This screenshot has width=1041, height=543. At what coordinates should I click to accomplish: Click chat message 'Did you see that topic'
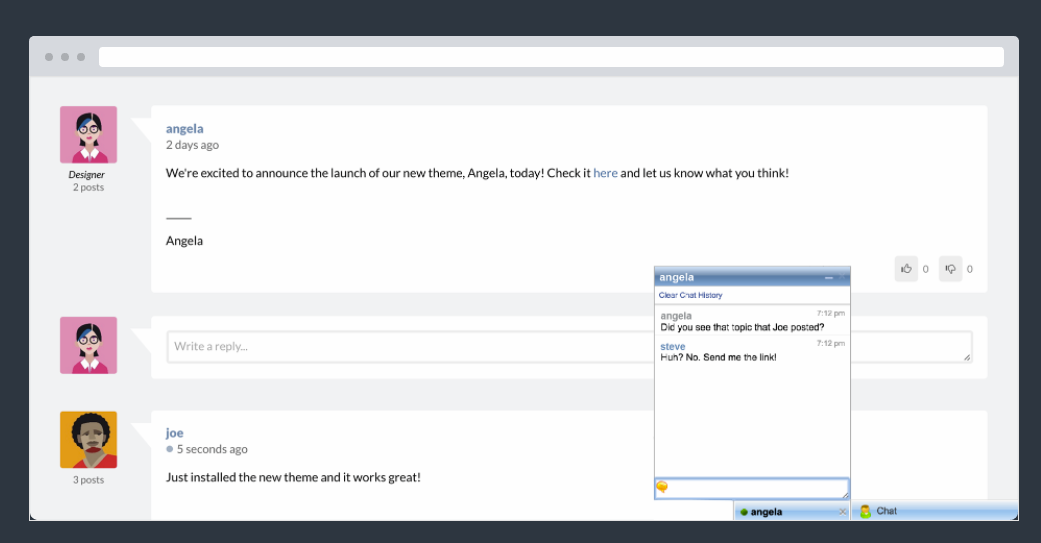742,327
